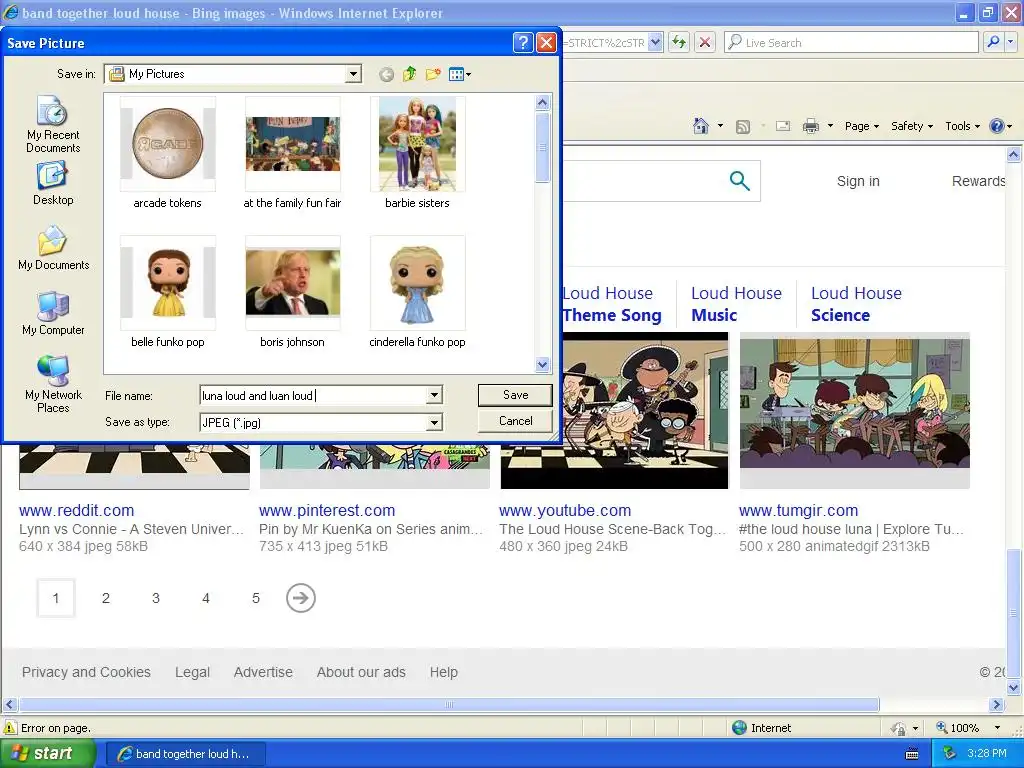The height and width of the screenshot is (768, 1024).
Task: Click the dialog Help question mark button
Action: click(522, 42)
